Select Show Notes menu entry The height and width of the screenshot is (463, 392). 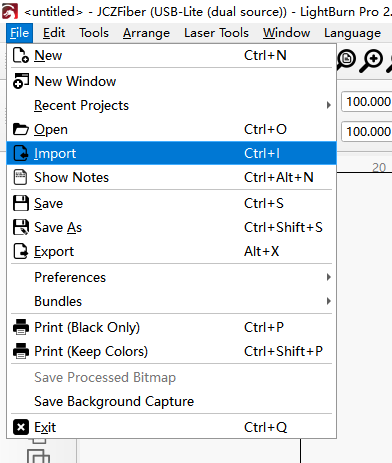171,177
